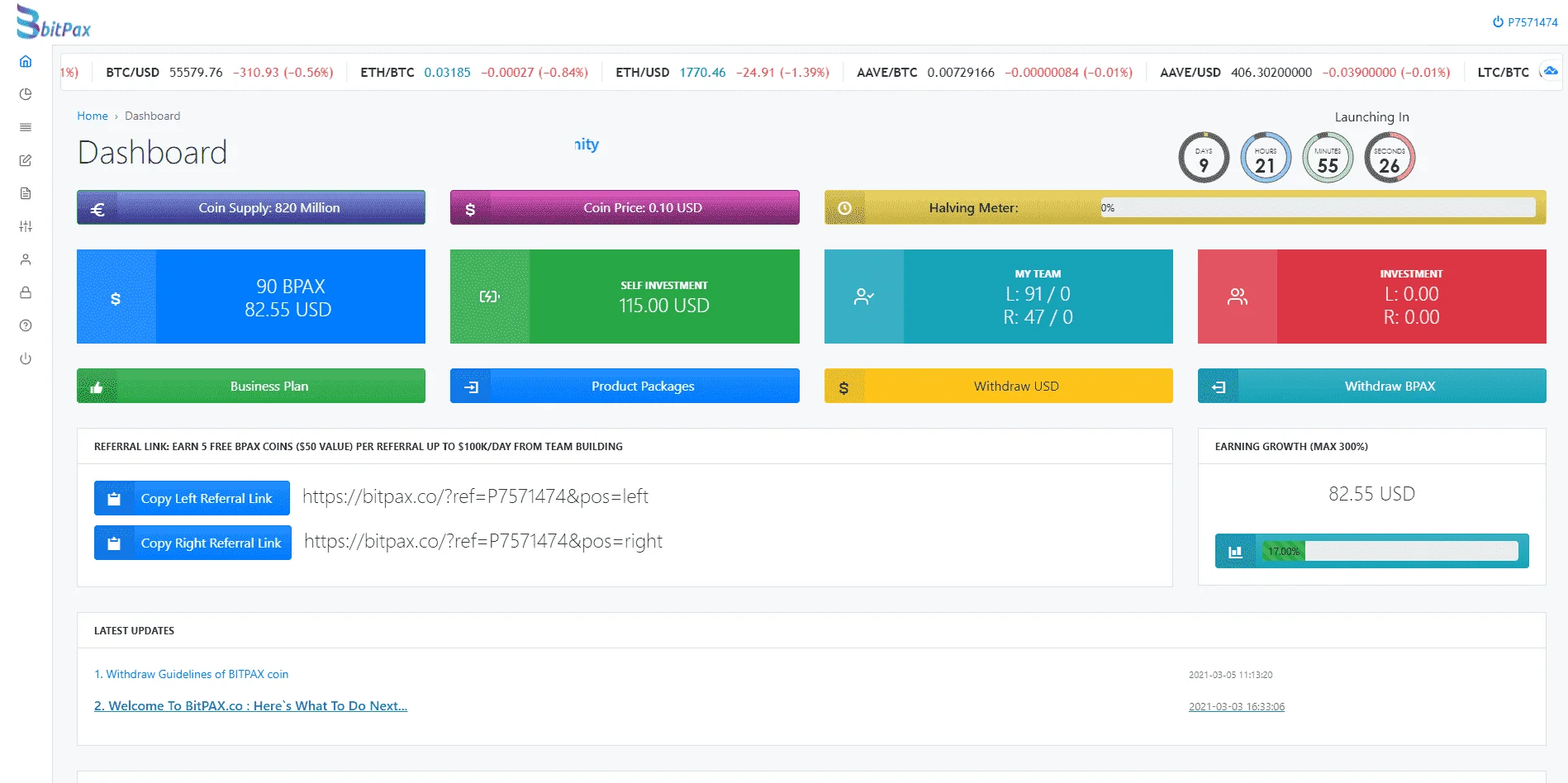Click the right referral URL text
Viewport: 1568px width, 783px height.
483,541
